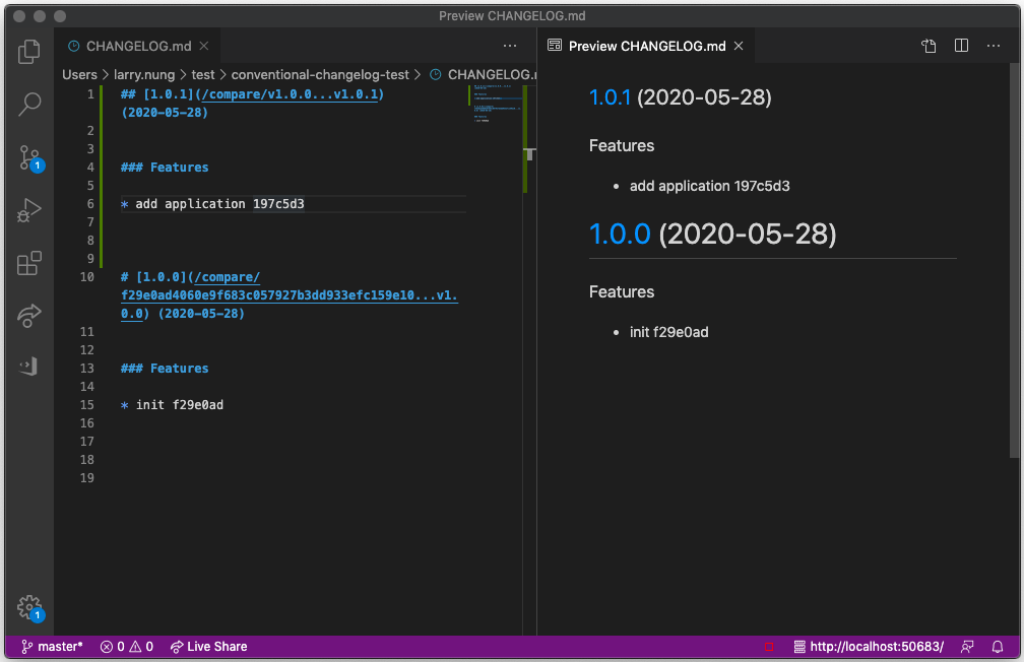The width and height of the screenshot is (1024, 662).
Task: Open the Run and Debug view
Action: click(29, 210)
